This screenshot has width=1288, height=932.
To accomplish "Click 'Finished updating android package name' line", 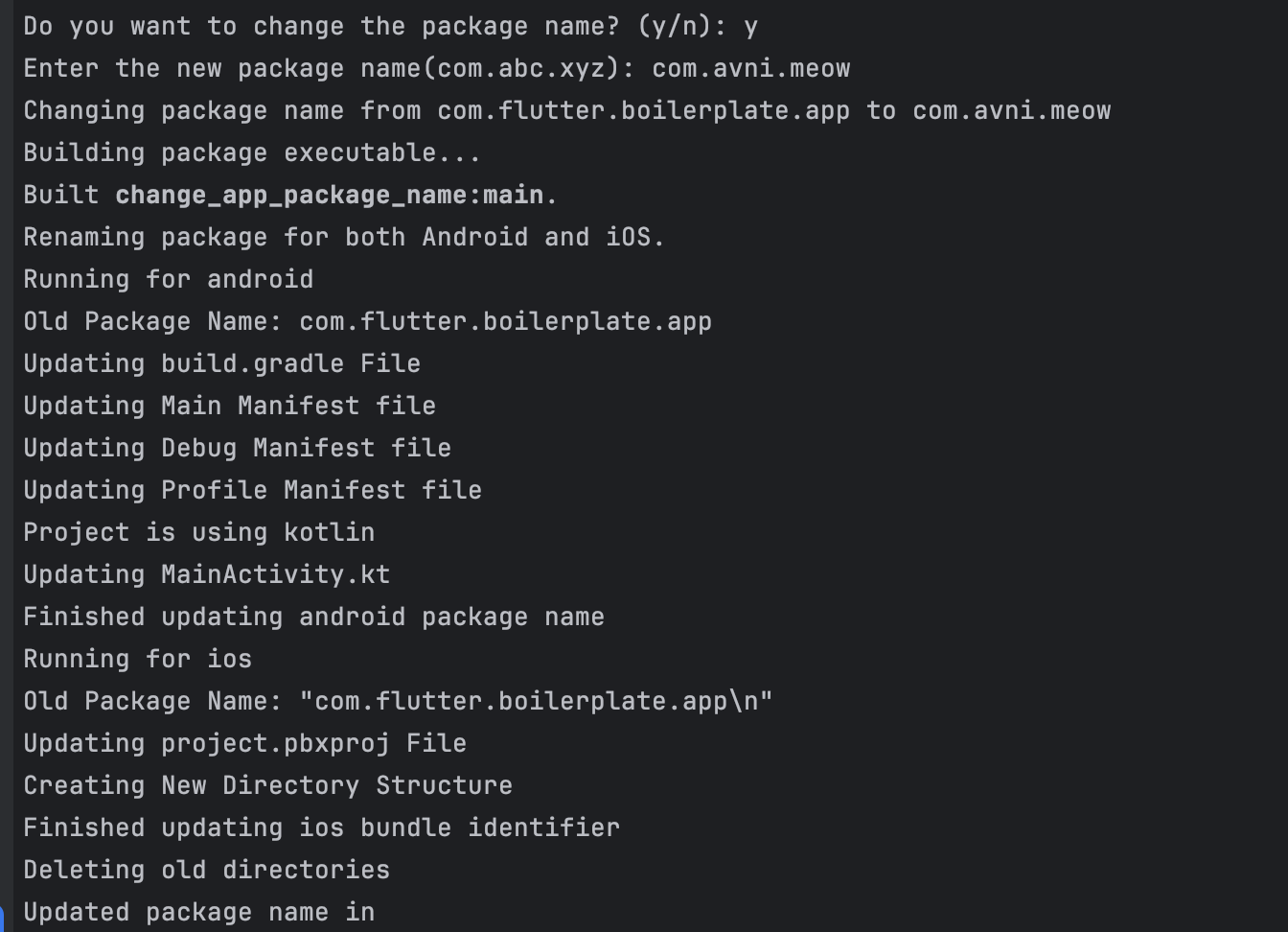I will click(314, 617).
